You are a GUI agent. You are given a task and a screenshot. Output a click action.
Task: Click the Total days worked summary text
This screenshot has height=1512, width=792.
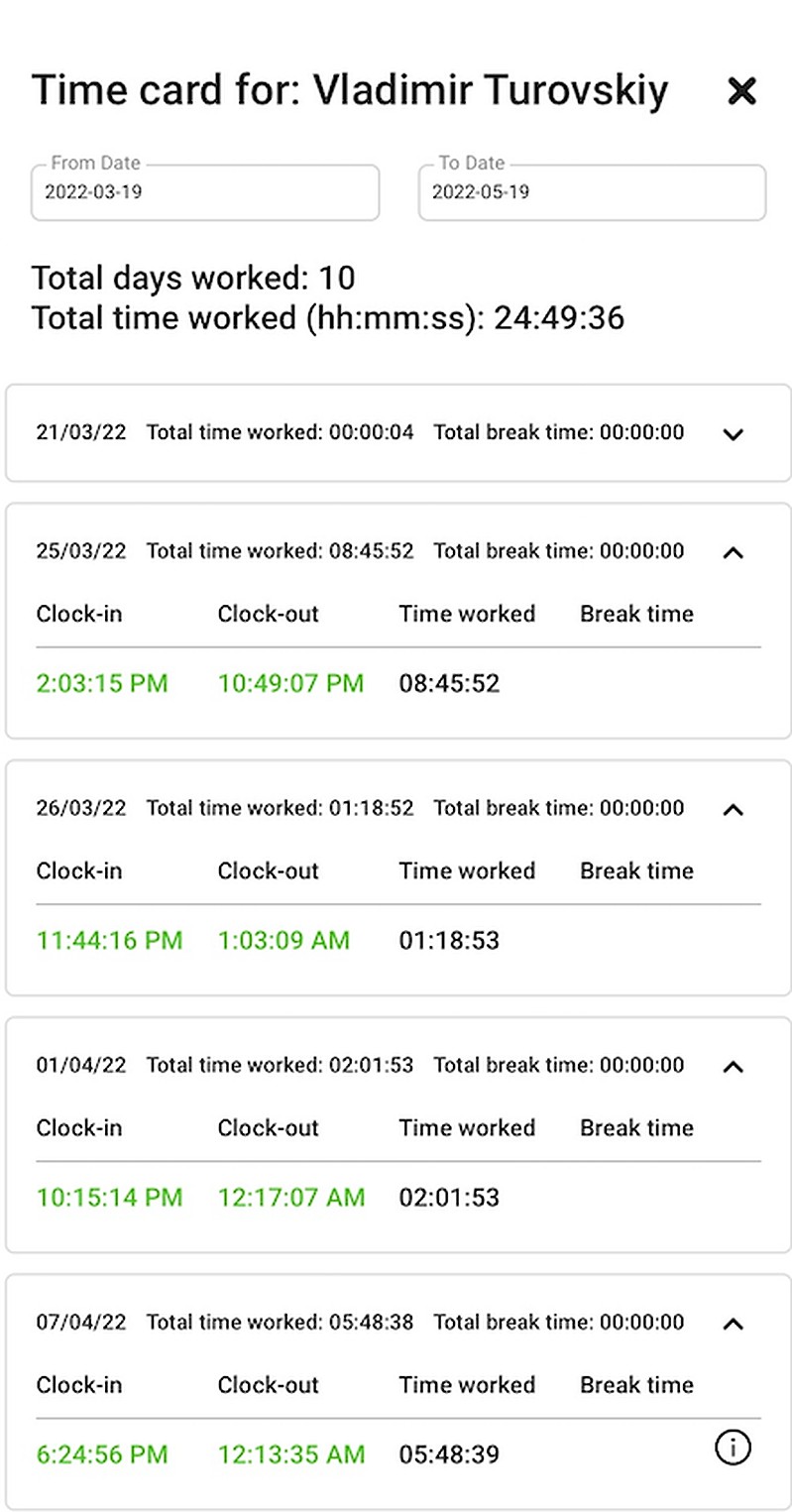pos(193,278)
